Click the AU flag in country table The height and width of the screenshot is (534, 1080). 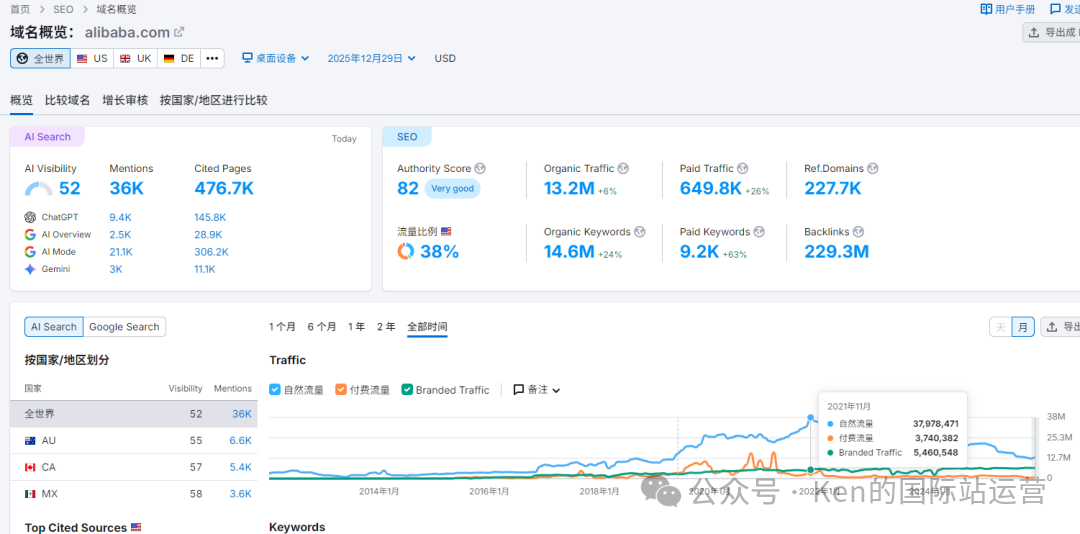pyautogui.click(x=30, y=440)
